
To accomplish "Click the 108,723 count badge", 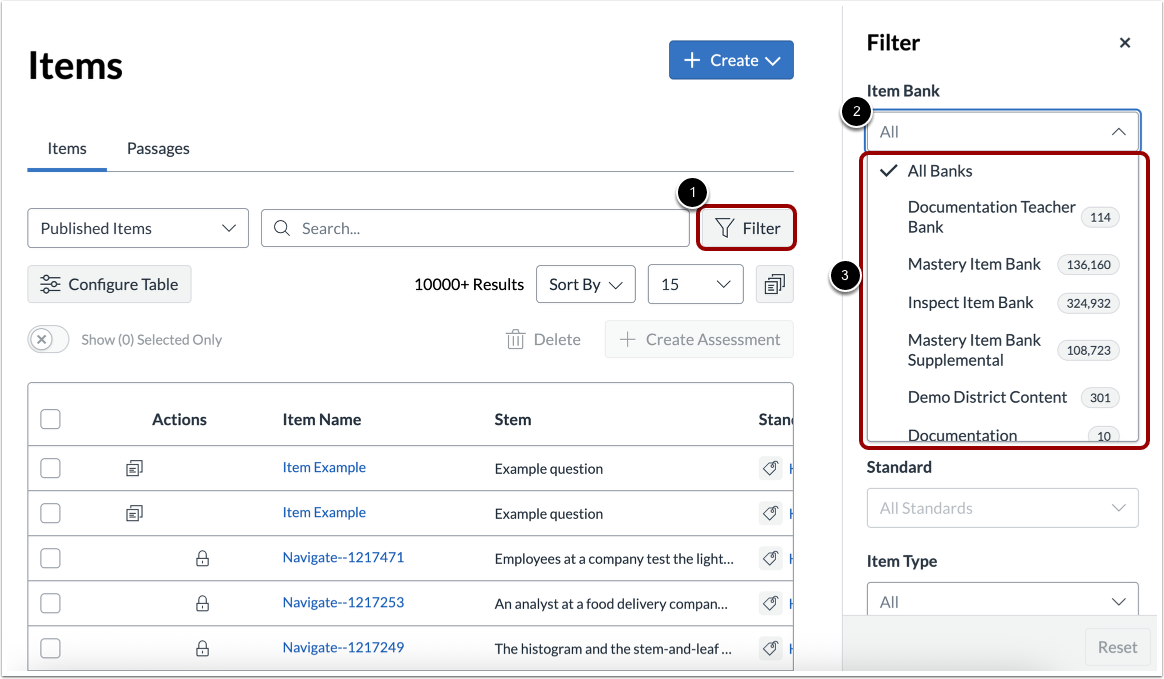I will (1088, 350).
